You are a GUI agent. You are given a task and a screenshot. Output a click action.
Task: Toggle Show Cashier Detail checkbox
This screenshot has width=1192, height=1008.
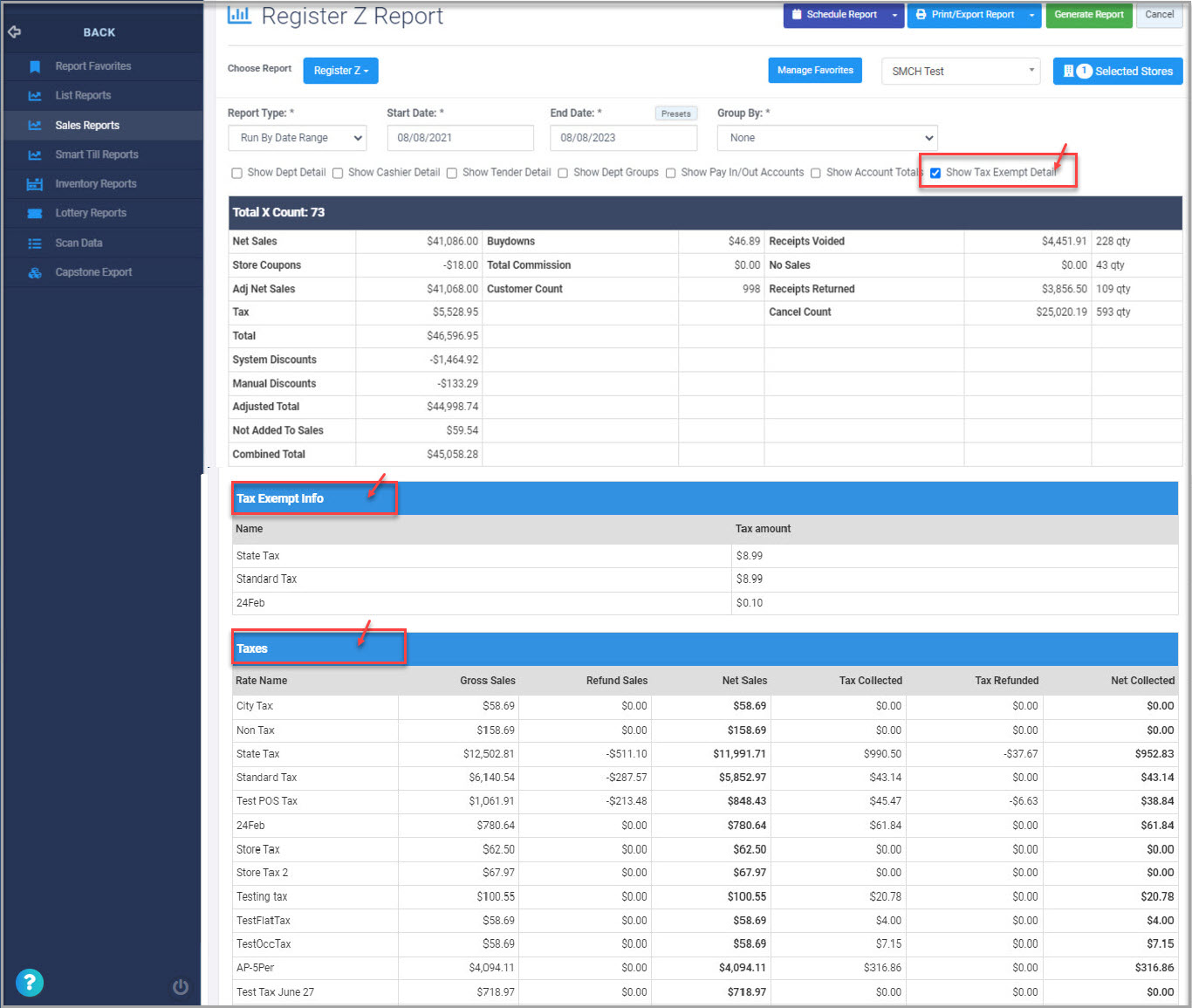(338, 173)
